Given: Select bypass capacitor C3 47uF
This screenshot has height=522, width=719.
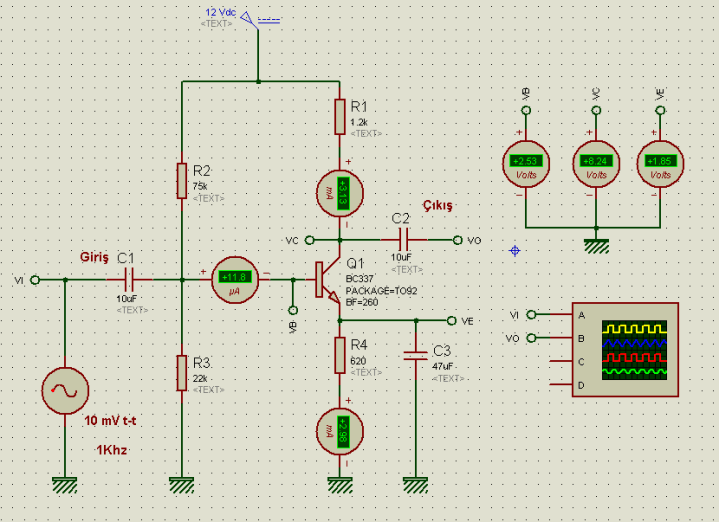Looking at the screenshot, I should [x=415, y=353].
